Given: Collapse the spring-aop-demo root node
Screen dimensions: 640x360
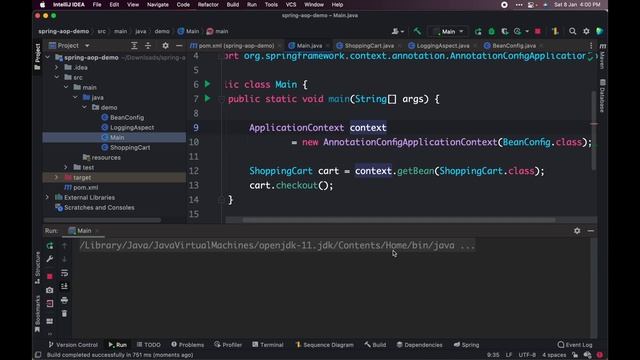Looking at the screenshot, I should pyautogui.click(x=47, y=58).
